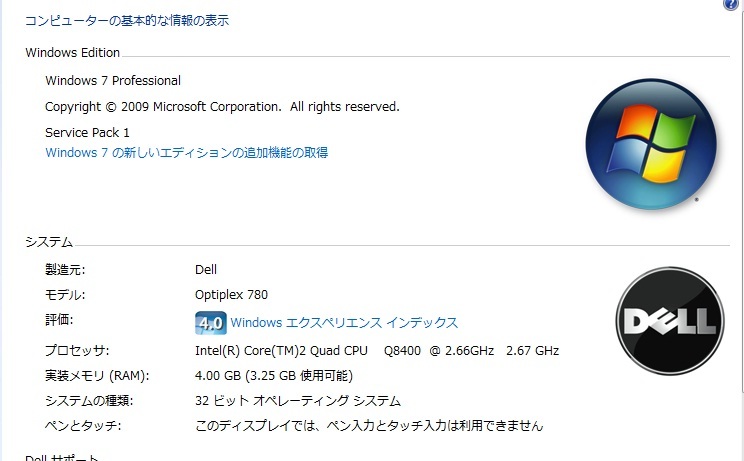
Task: Click the pen and touch availability text
Action: coord(368,426)
